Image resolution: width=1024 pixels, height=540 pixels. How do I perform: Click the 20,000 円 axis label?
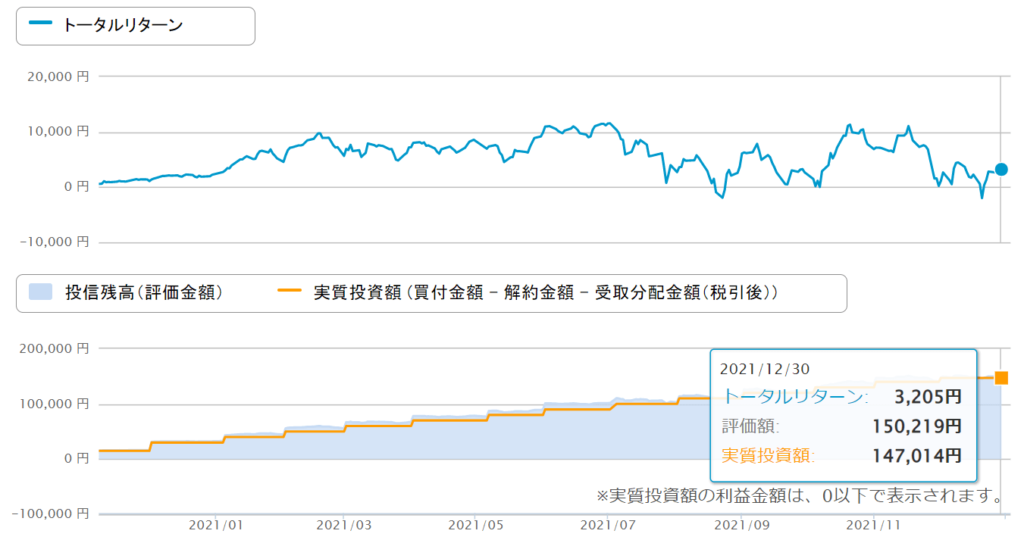[58, 76]
